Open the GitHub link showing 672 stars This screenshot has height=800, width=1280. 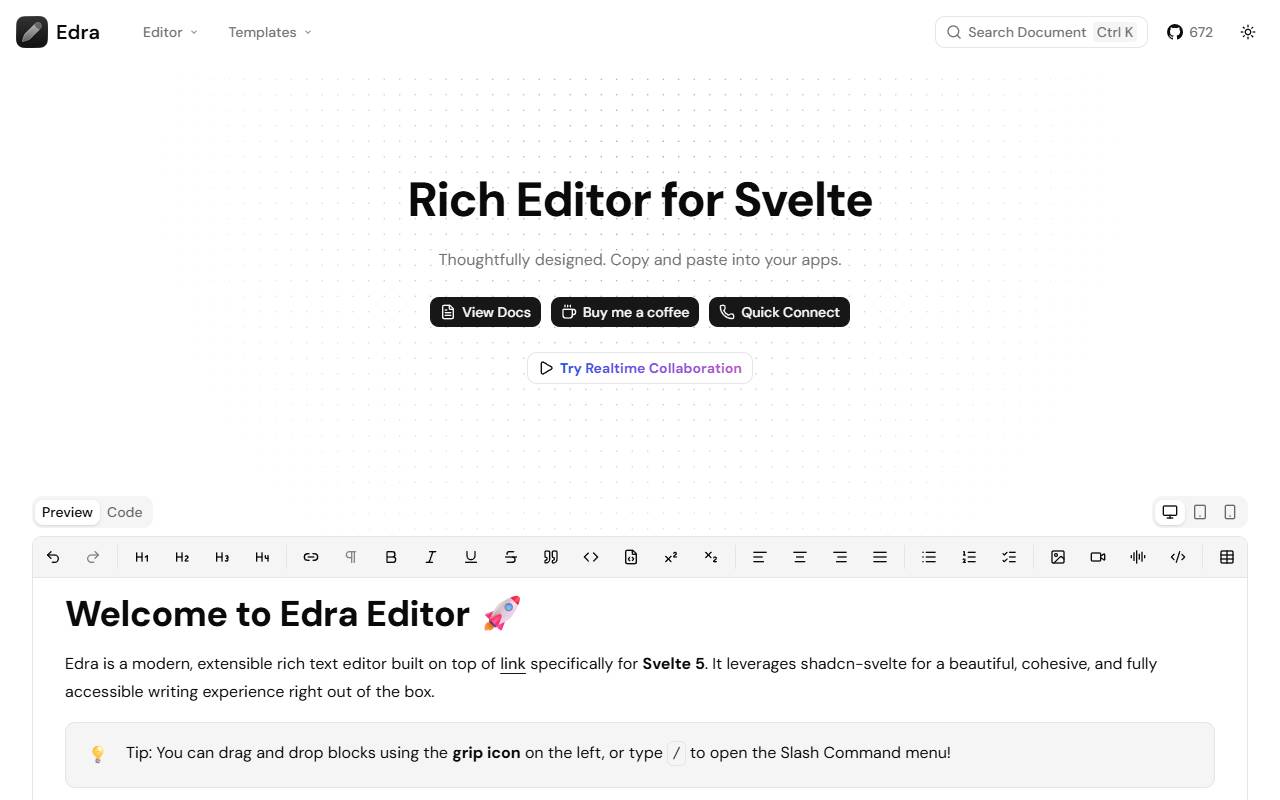pyautogui.click(x=1190, y=32)
